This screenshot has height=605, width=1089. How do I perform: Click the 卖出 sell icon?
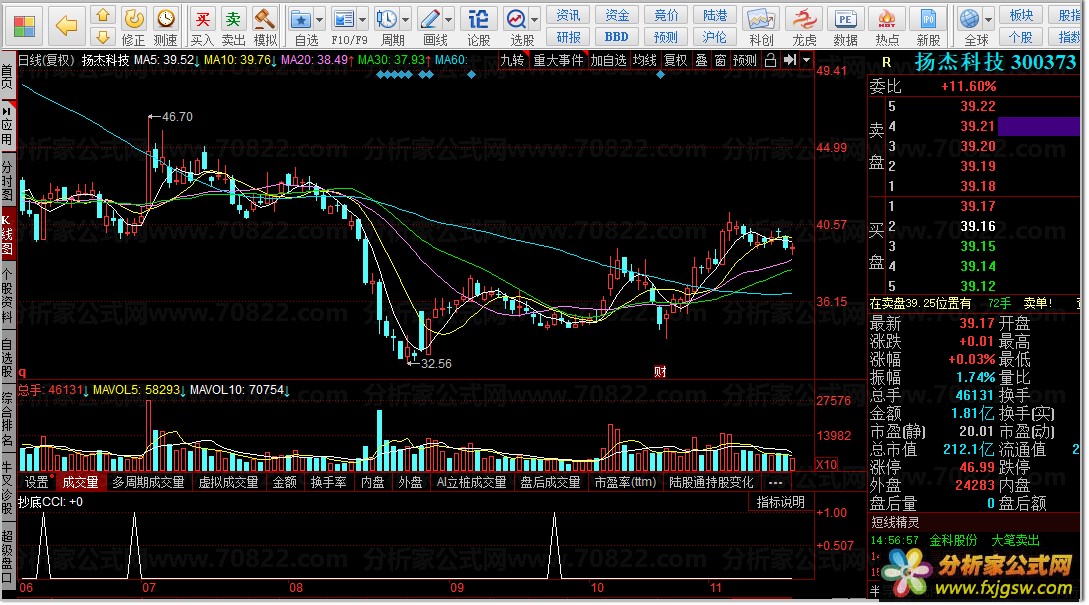(x=233, y=26)
